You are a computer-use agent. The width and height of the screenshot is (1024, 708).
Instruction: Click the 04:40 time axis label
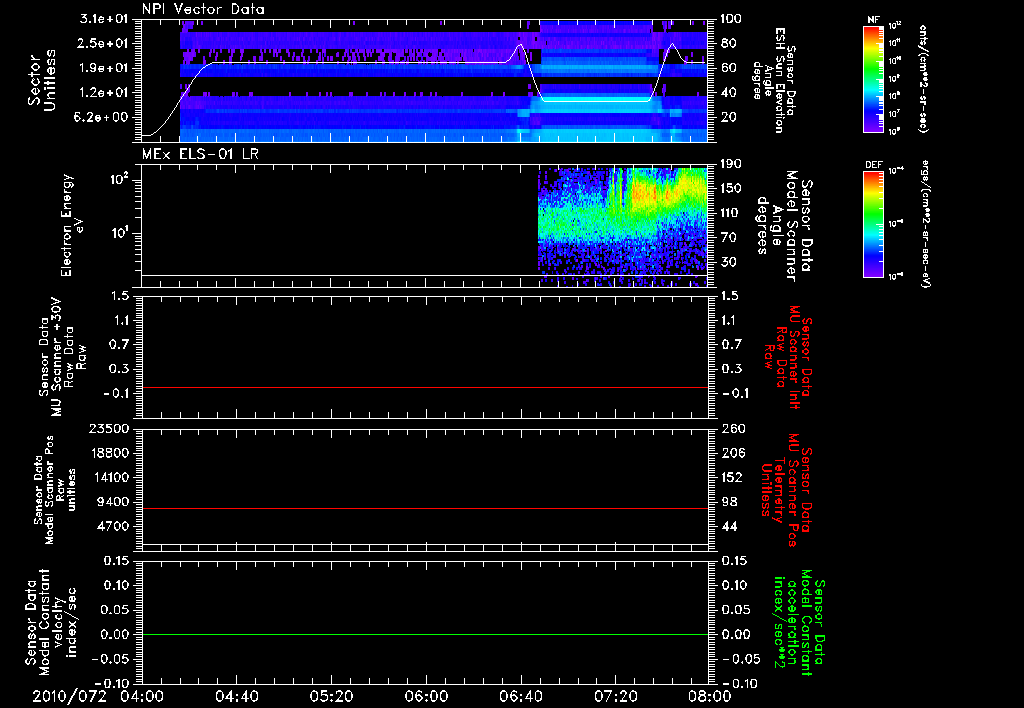point(236,696)
